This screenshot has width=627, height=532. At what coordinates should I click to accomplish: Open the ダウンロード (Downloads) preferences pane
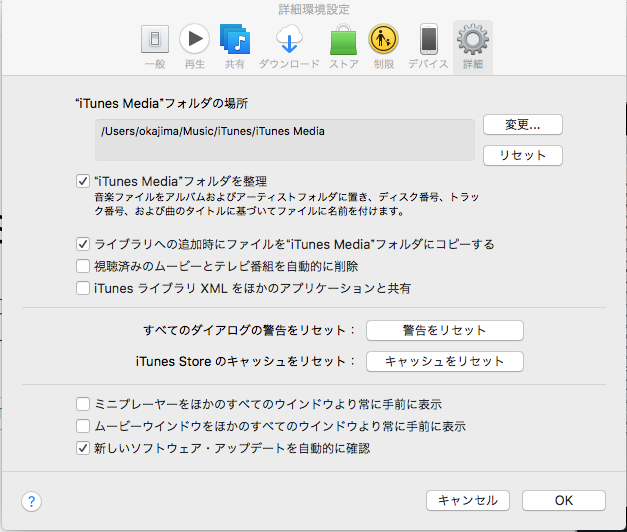(289, 46)
